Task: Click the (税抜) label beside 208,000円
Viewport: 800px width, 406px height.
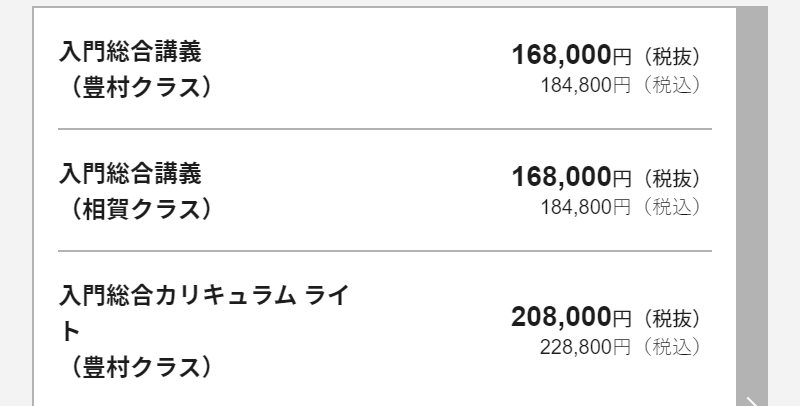Action: [x=671, y=319]
